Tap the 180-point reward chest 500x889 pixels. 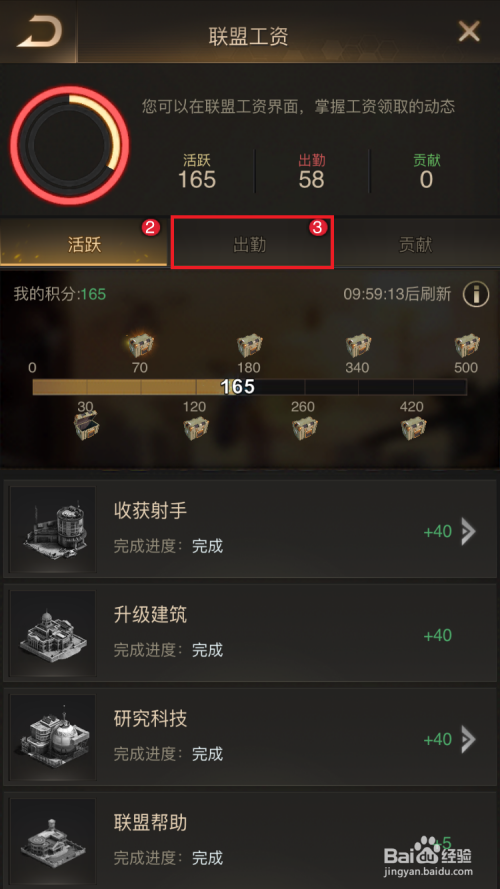pos(248,345)
